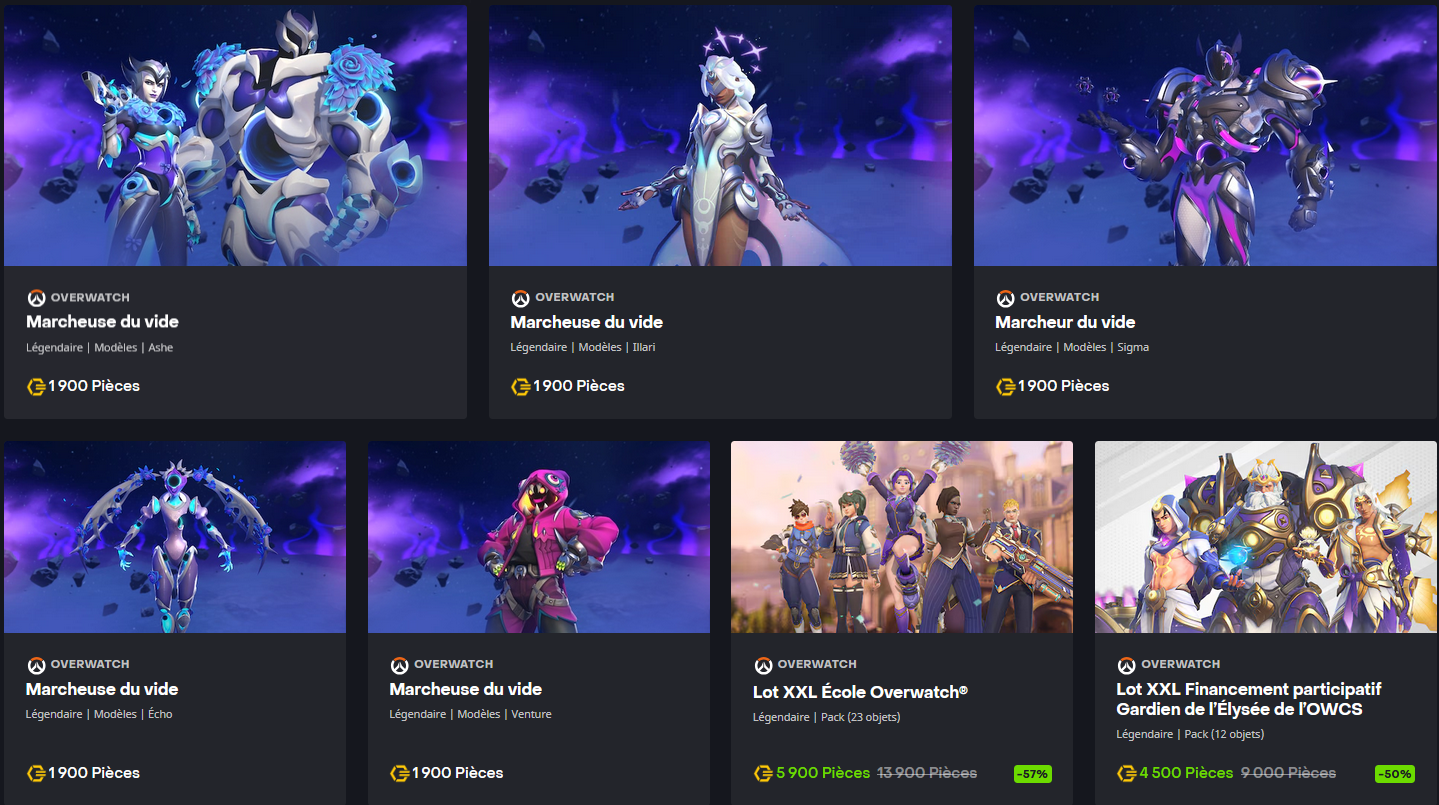
Task: Click Overwatch logo on Sigma skin card
Action: click(1005, 298)
